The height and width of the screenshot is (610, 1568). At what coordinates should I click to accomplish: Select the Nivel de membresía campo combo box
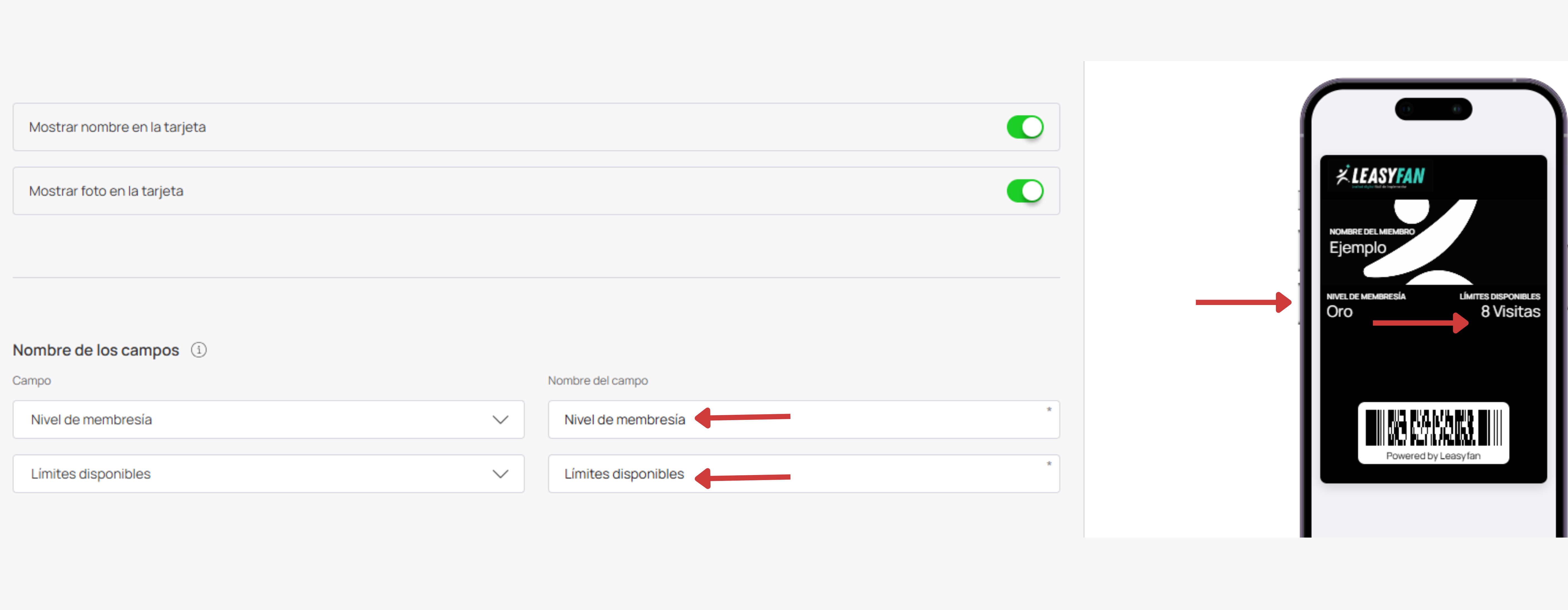[x=268, y=420]
